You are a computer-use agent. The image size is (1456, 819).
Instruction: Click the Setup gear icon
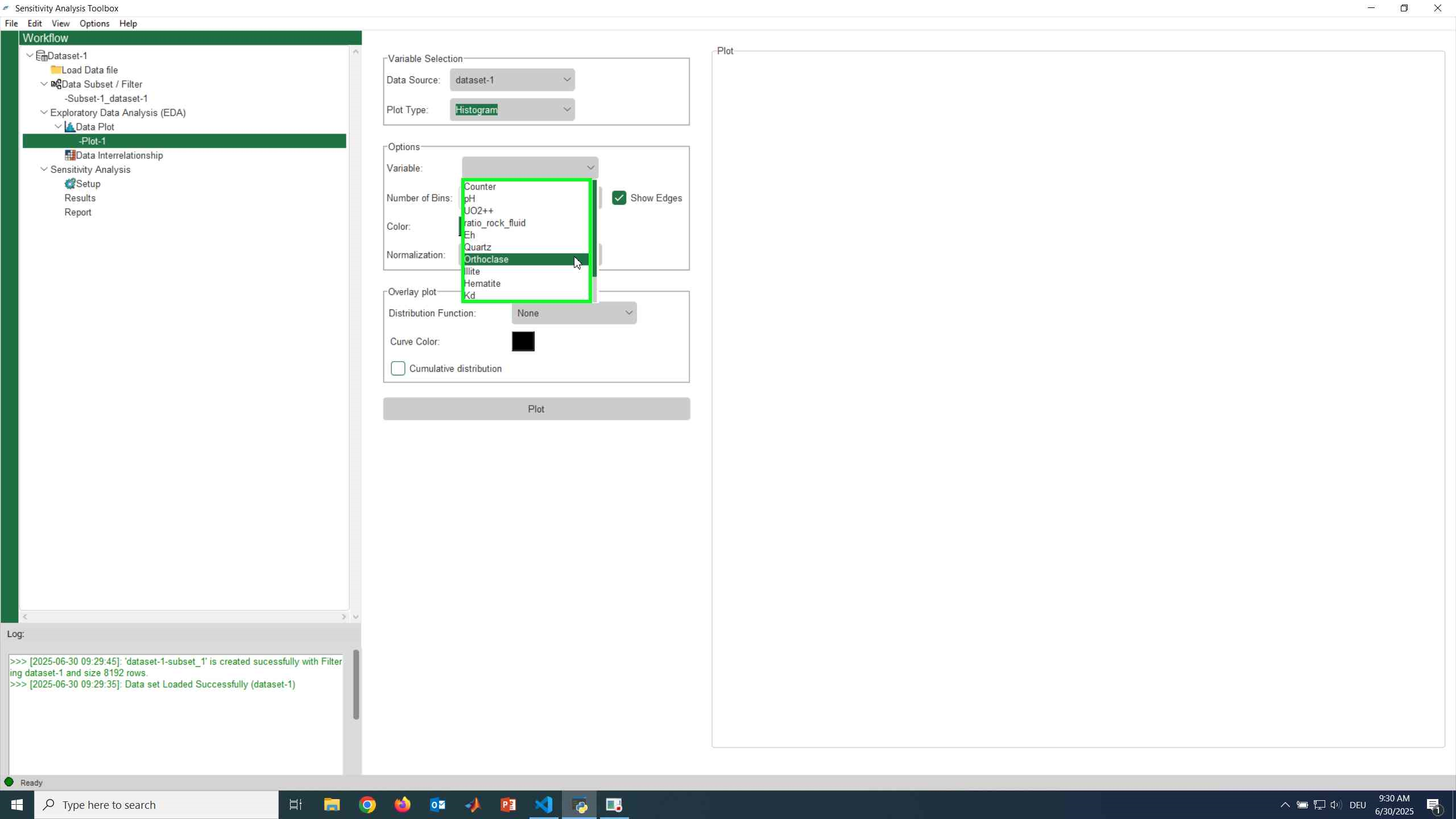pos(70,184)
